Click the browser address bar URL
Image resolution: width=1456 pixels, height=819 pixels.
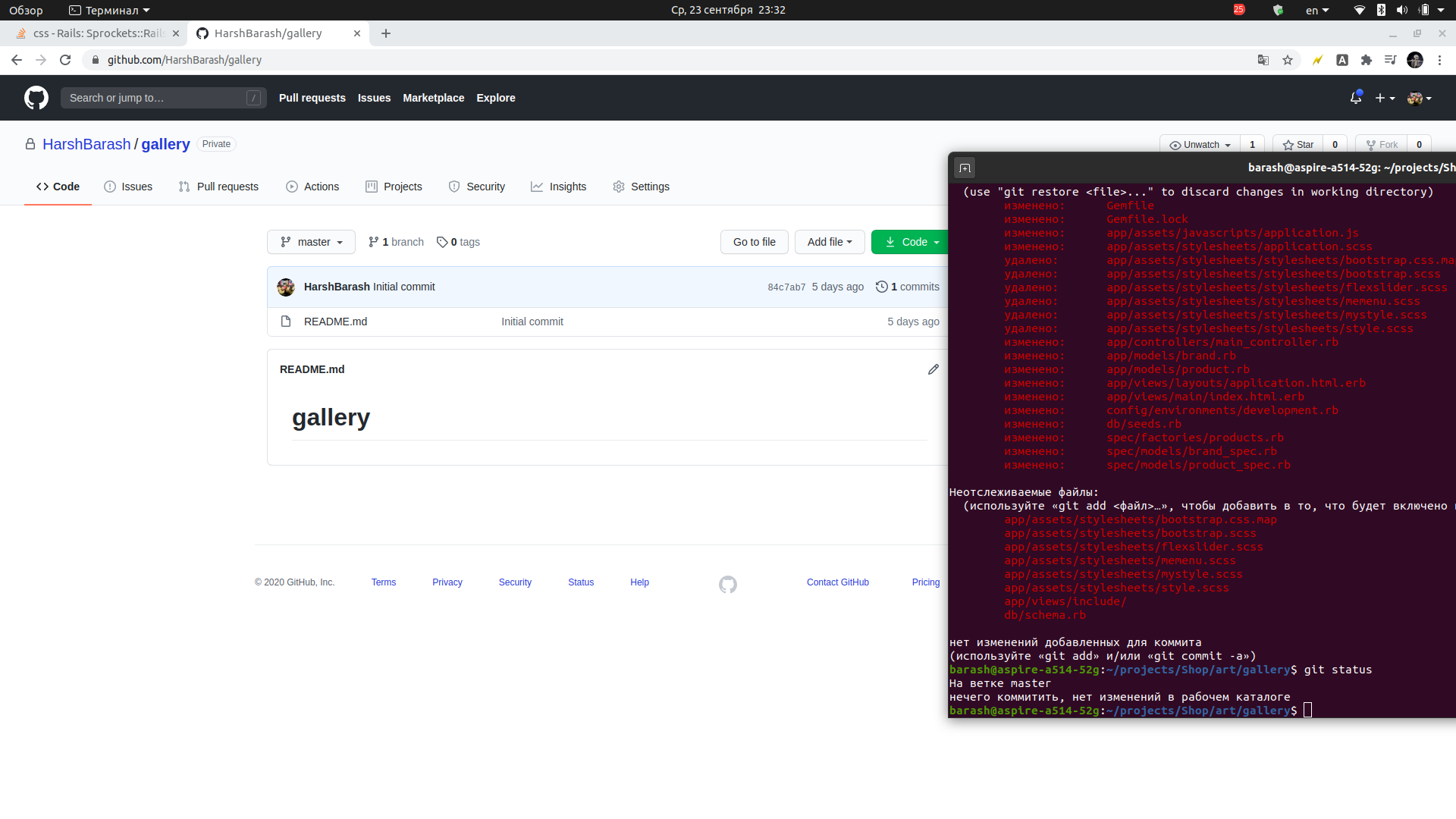[184, 60]
